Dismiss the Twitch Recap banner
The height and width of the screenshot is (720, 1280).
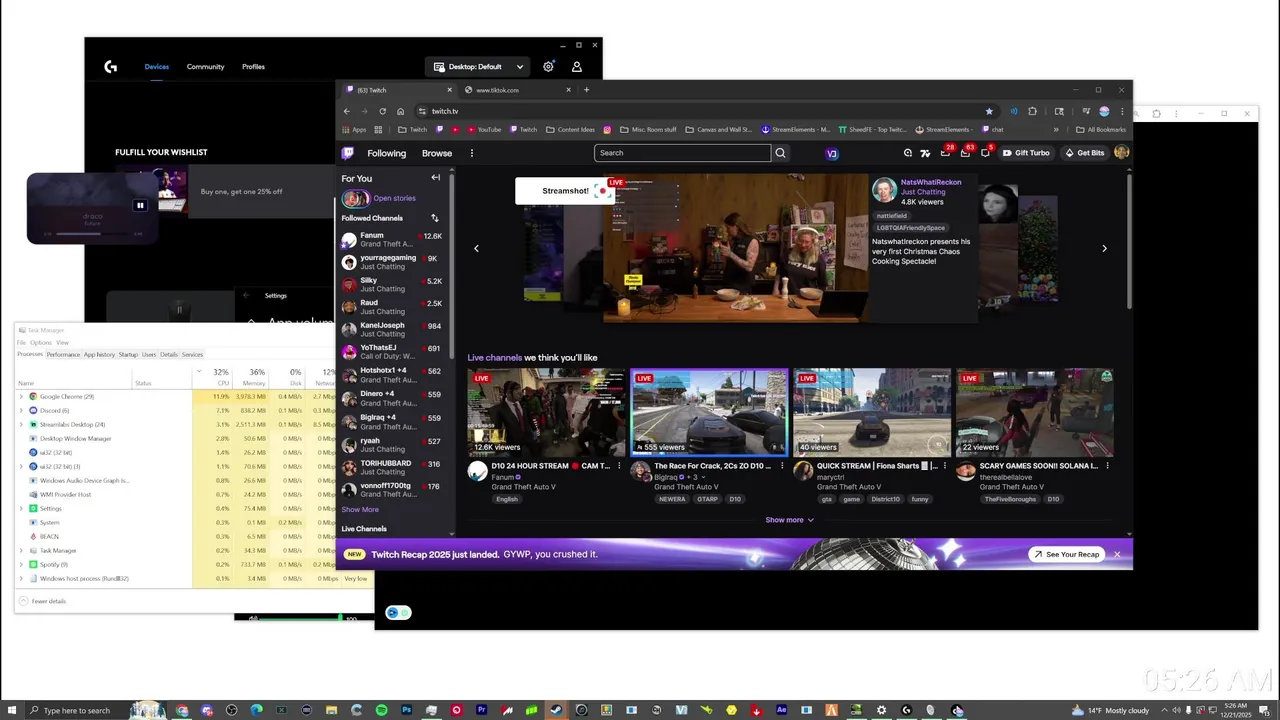coord(1117,554)
